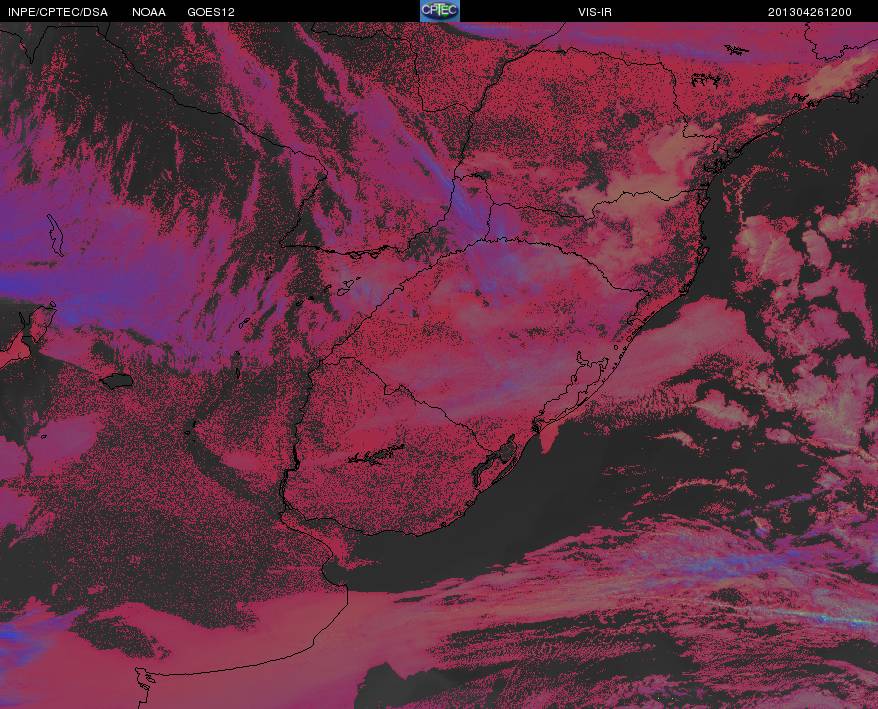
Task: Click the GOES12 satellite label
Action: click(211, 12)
